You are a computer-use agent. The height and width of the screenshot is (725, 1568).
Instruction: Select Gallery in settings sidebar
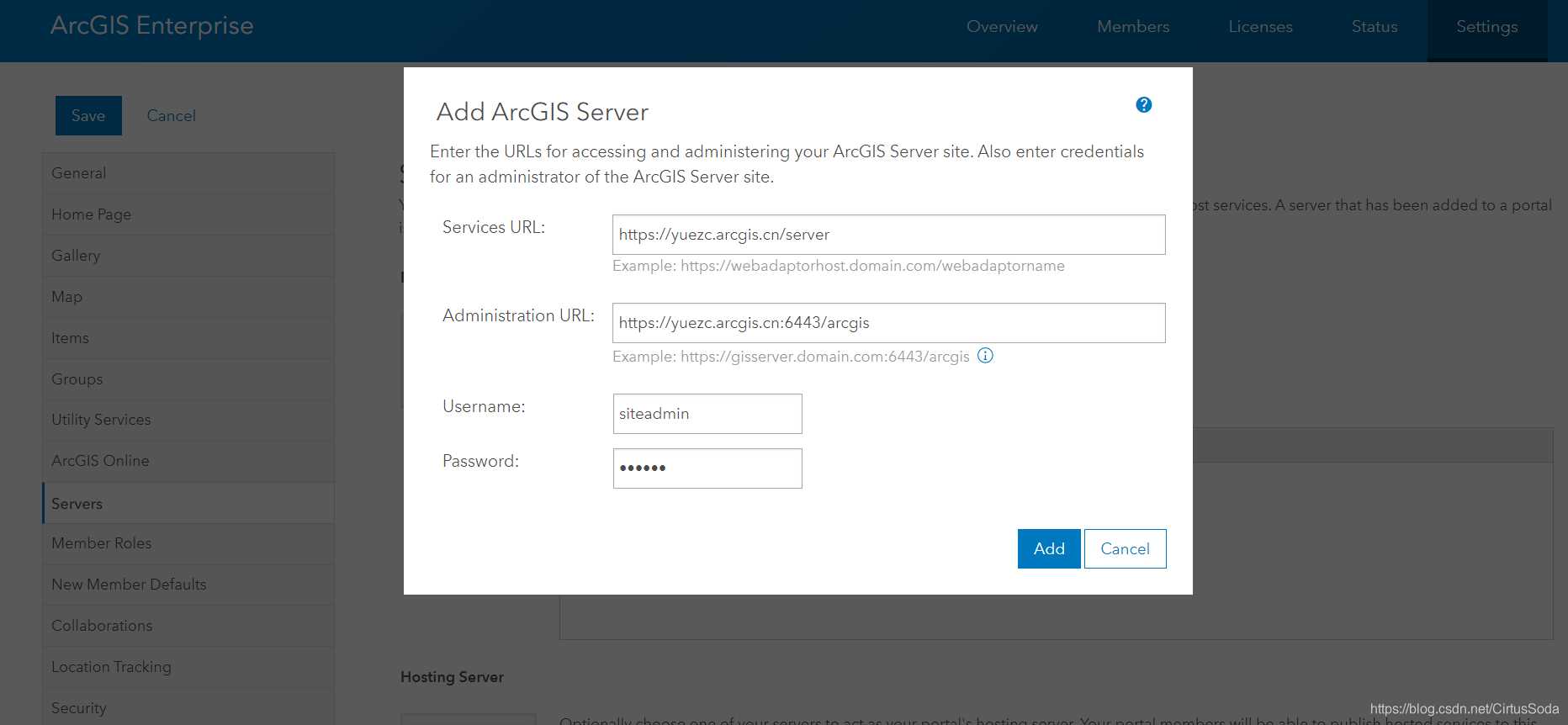coord(188,256)
